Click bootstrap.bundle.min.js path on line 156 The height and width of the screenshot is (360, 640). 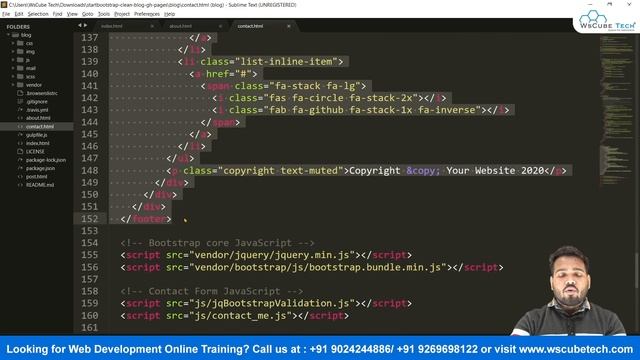318,267
